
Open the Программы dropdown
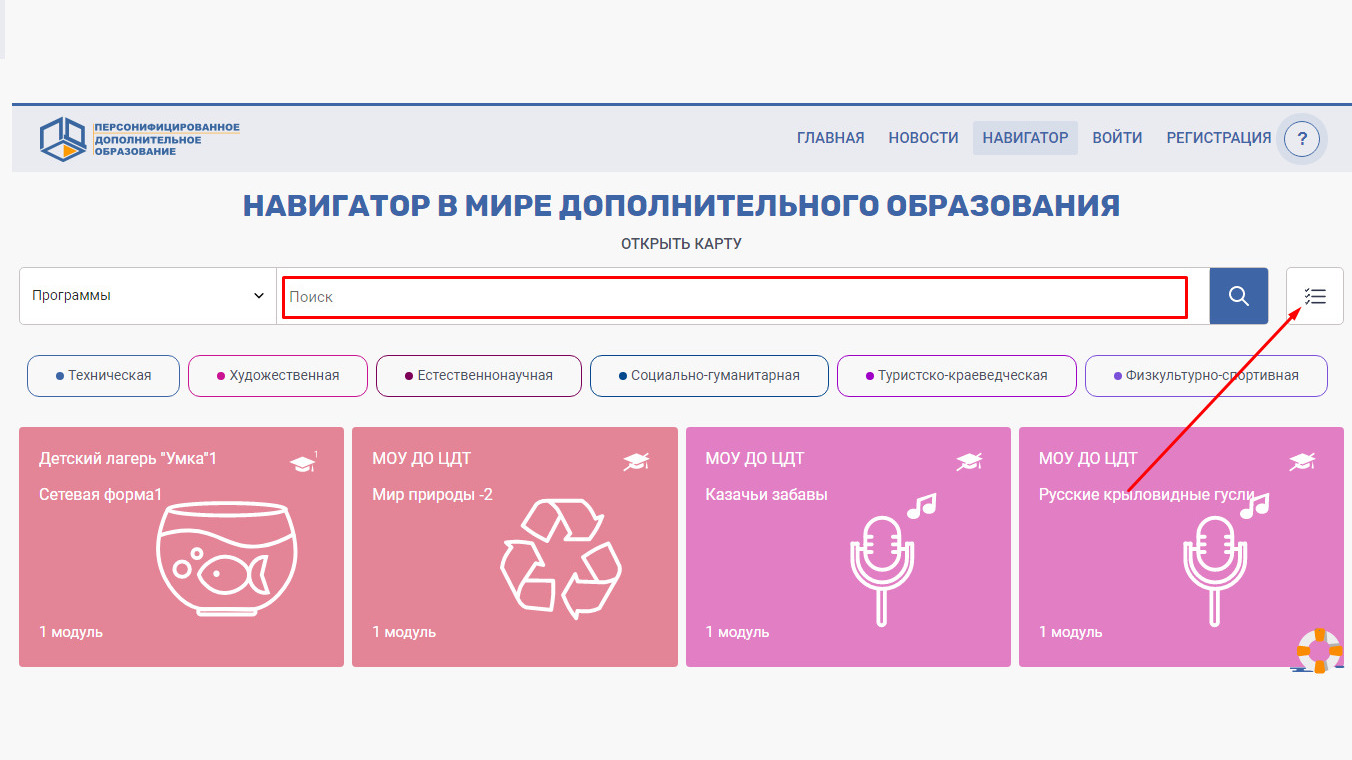(147, 295)
